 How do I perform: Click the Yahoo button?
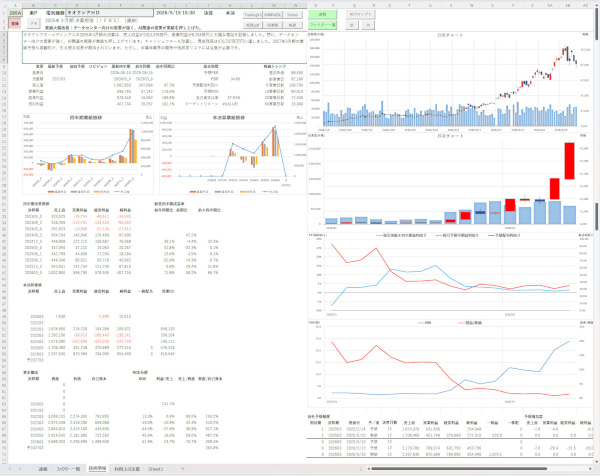(292, 15)
